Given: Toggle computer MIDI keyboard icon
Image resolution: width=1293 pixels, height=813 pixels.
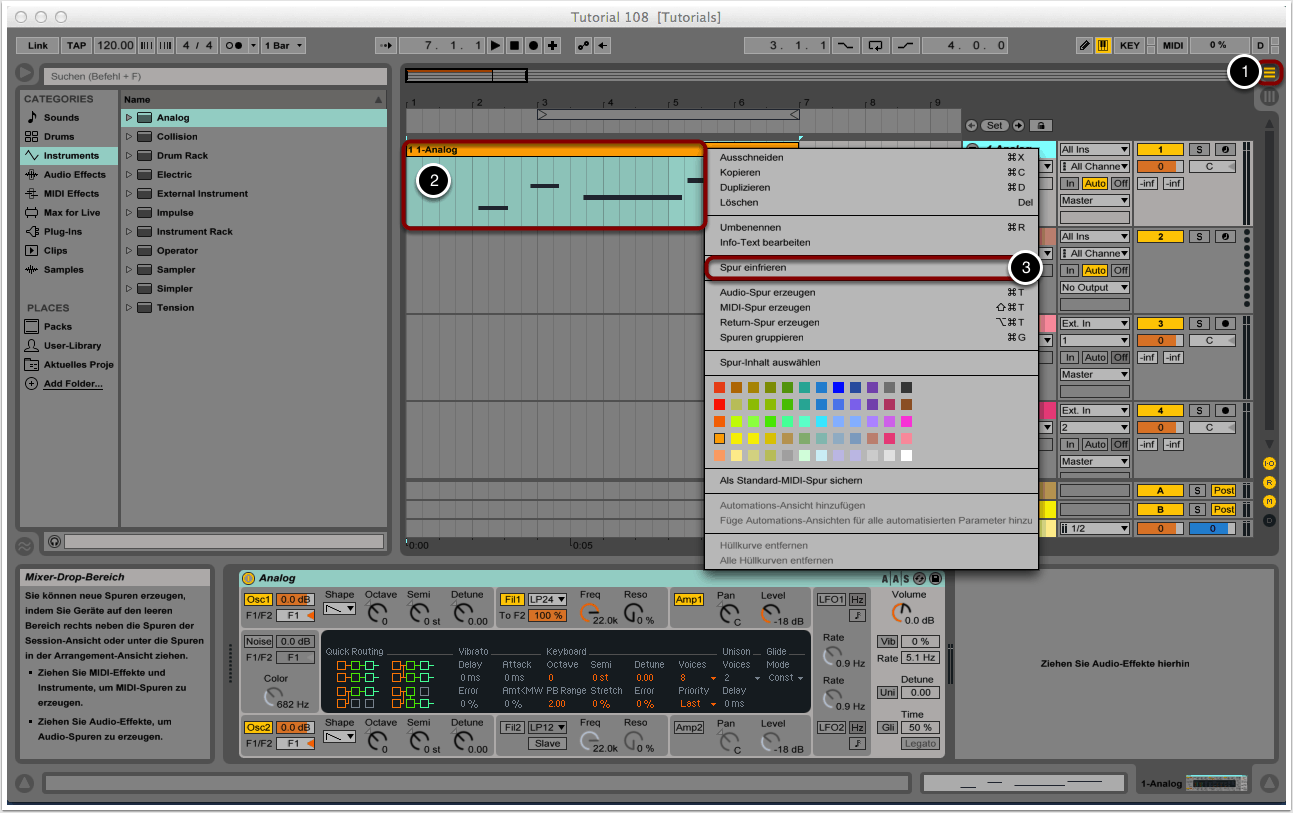Looking at the screenshot, I should (x=1104, y=46).
